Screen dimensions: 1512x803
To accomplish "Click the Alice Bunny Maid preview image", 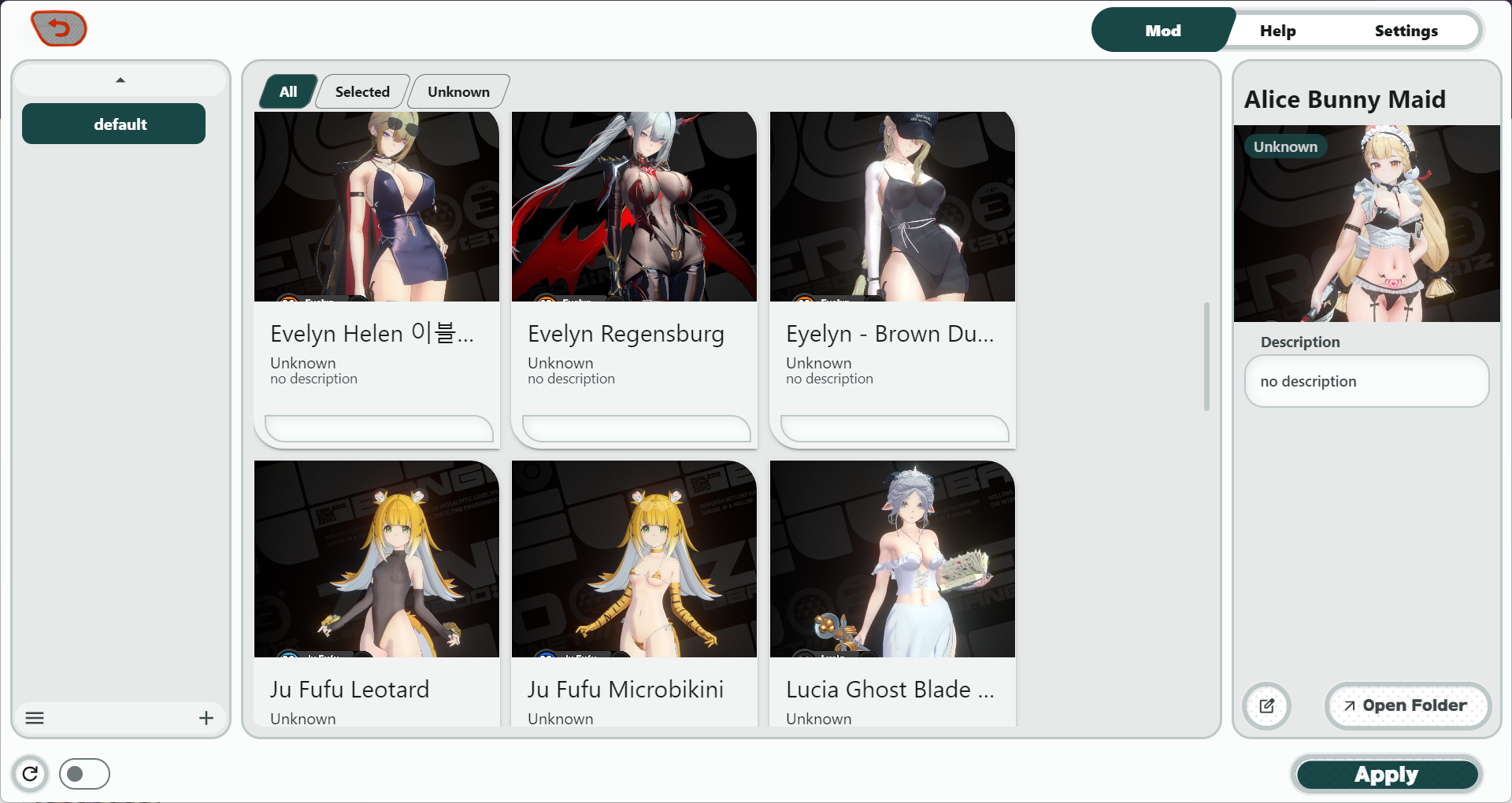I will [x=1366, y=224].
